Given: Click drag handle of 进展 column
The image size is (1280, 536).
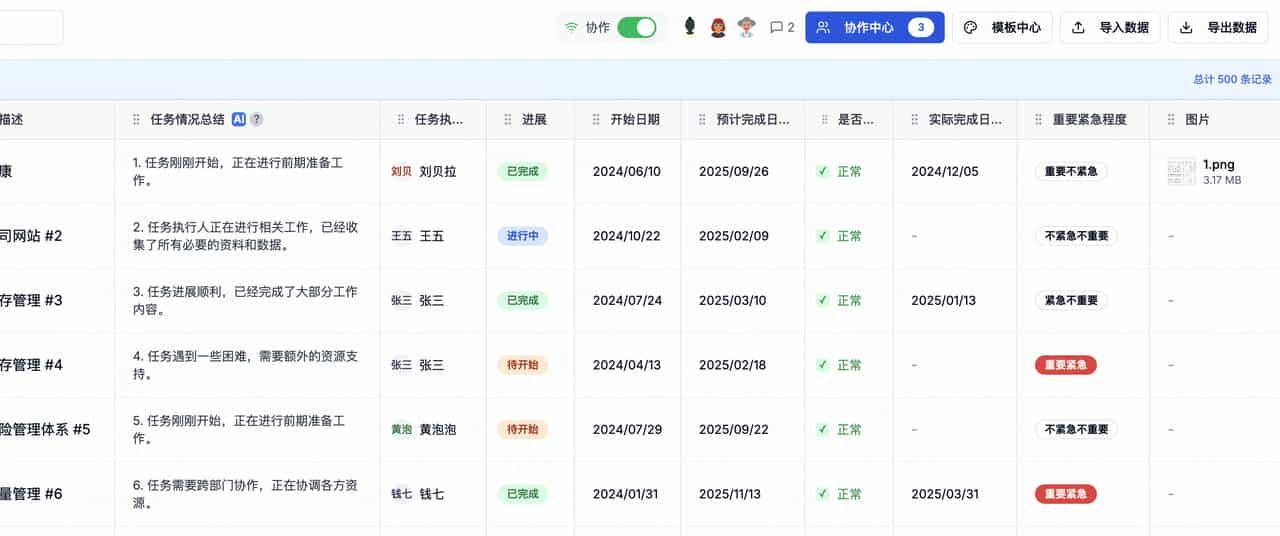Looking at the screenshot, I should 508,119.
